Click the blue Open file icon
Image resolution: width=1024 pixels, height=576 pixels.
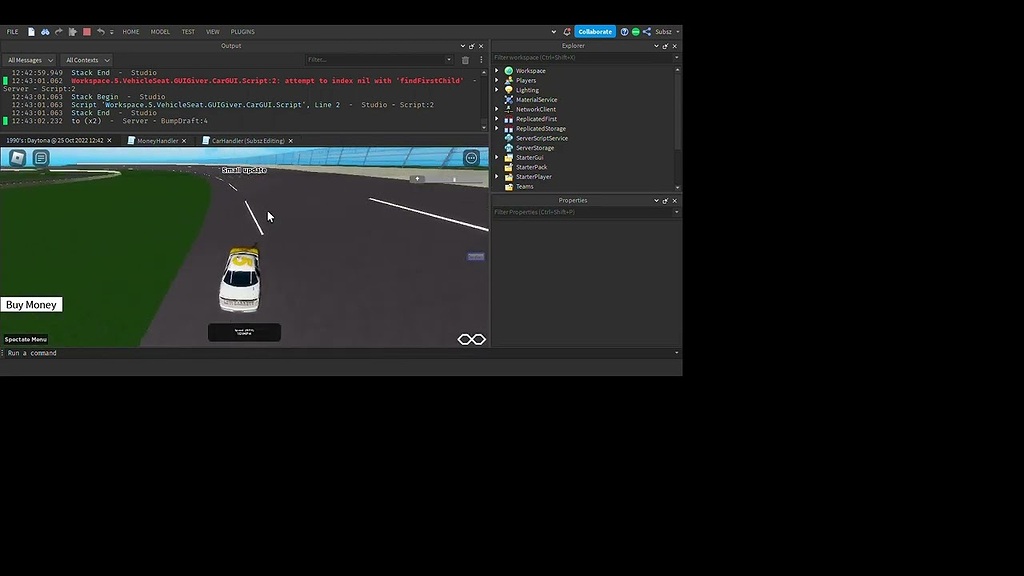coord(45,31)
